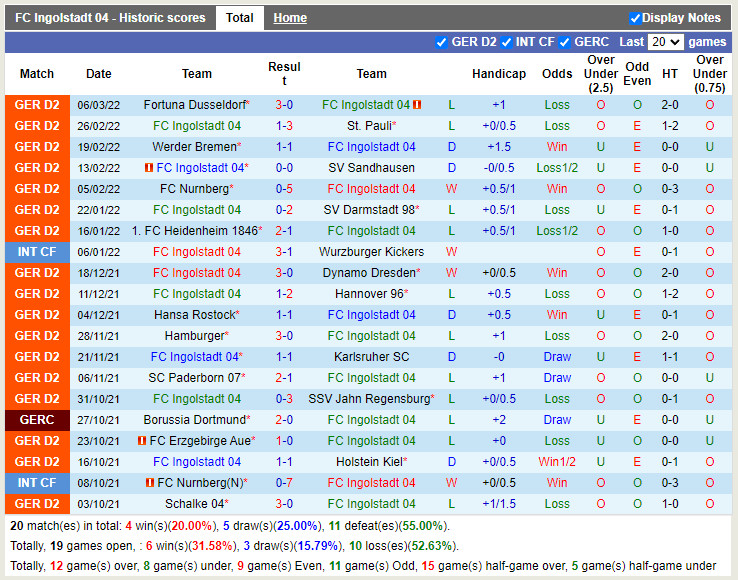Viewport: 738px width, 580px height.
Task: Open the Last games count dropdown
Action: [665, 42]
